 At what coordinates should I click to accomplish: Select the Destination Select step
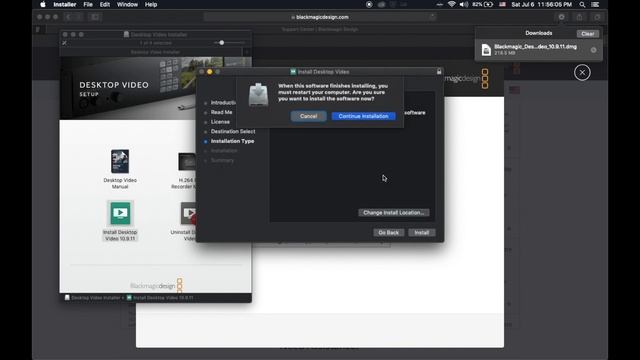(x=233, y=131)
